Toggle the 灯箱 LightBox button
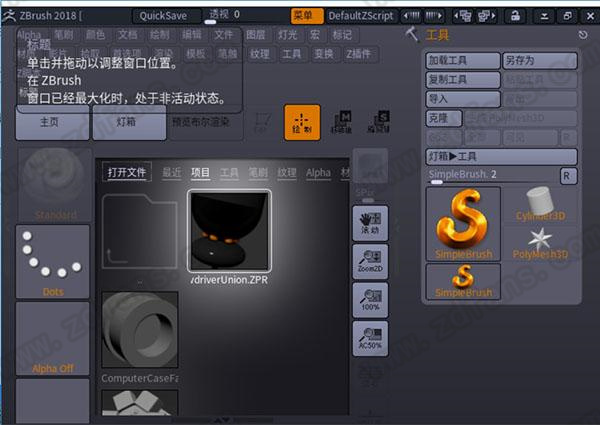Viewport: 600px width, 425px height. tap(129, 122)
